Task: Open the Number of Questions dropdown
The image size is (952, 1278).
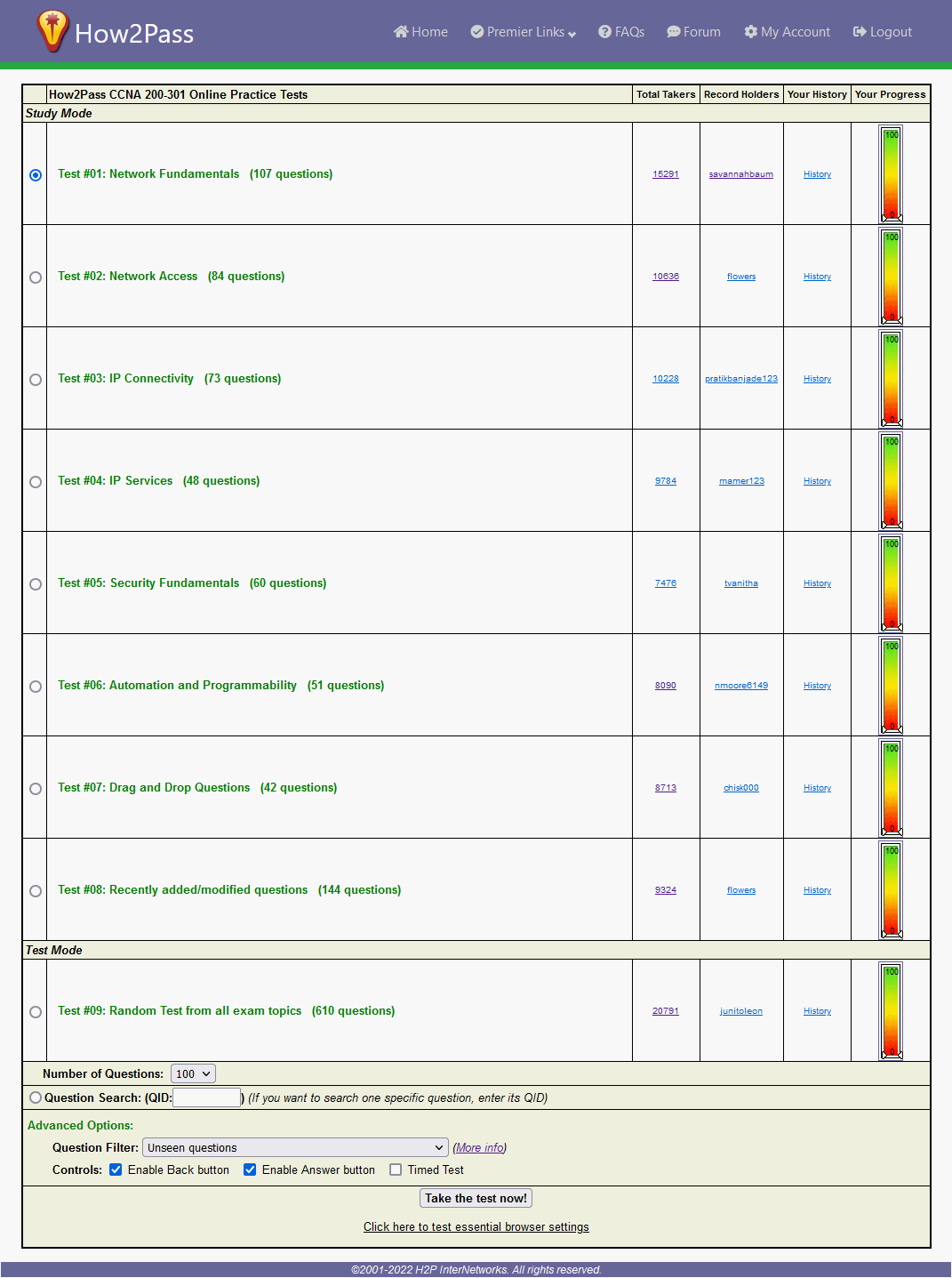Action: click(x=193, y=1073)
